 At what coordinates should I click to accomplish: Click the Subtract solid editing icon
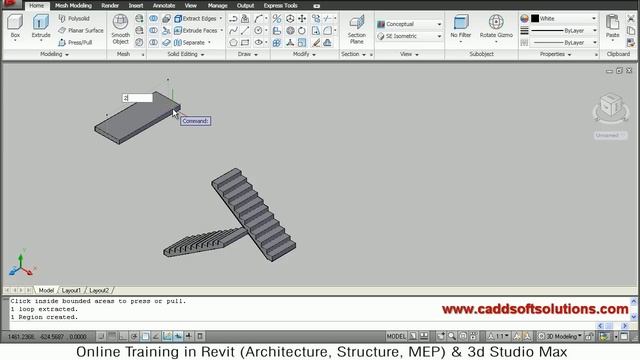[153, 30]
